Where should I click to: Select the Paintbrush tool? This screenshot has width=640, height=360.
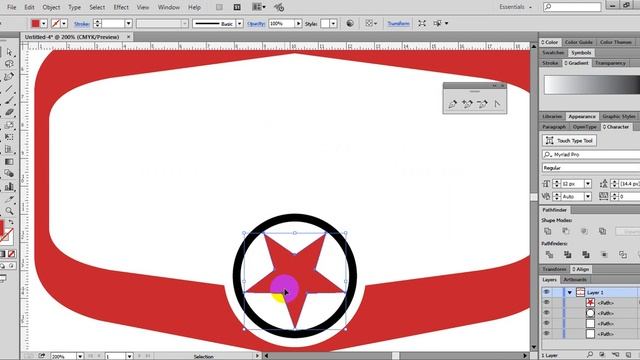(9, 100)
